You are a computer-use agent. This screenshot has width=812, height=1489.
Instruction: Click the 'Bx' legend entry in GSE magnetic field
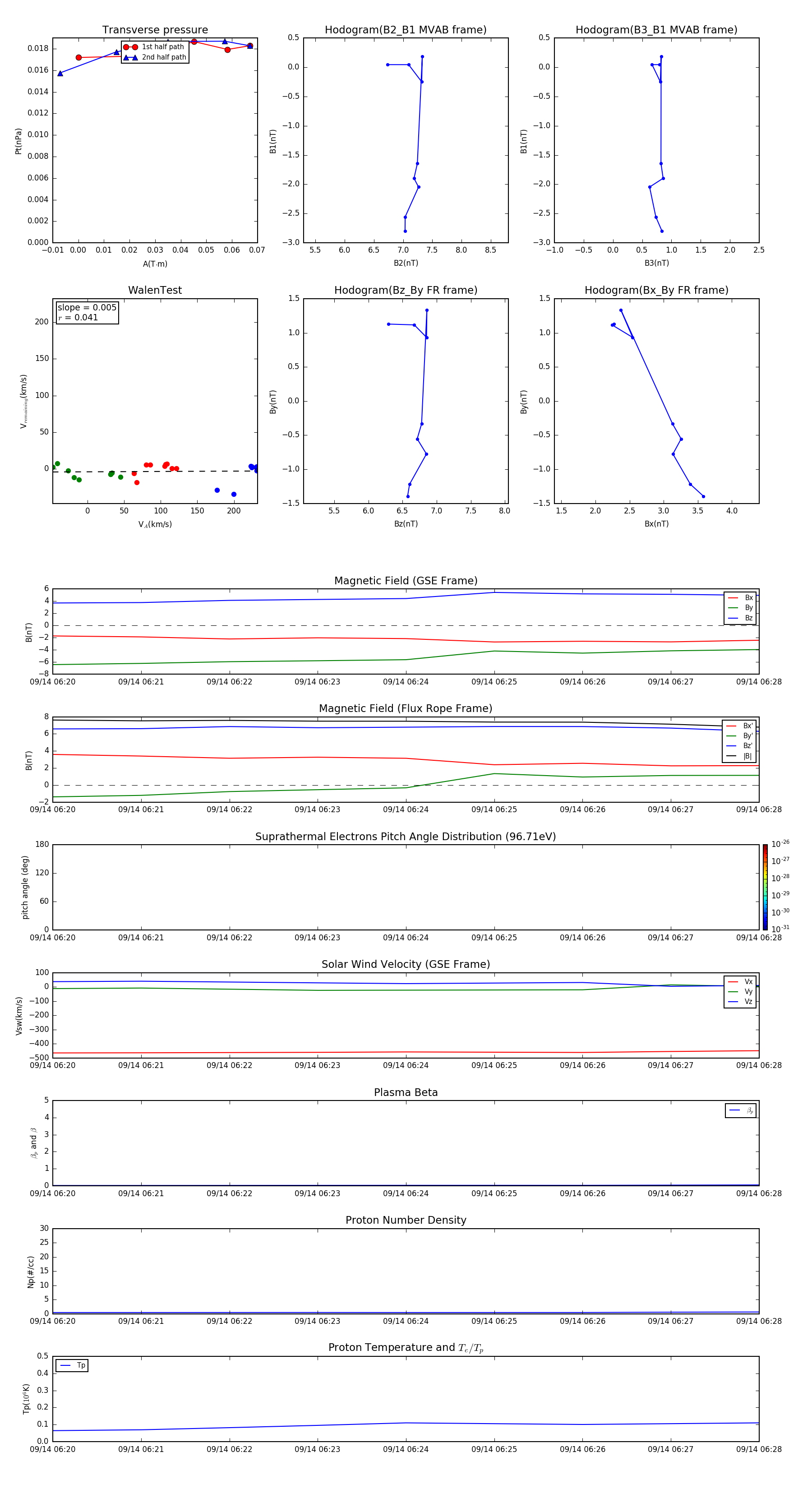coord(740,598)
